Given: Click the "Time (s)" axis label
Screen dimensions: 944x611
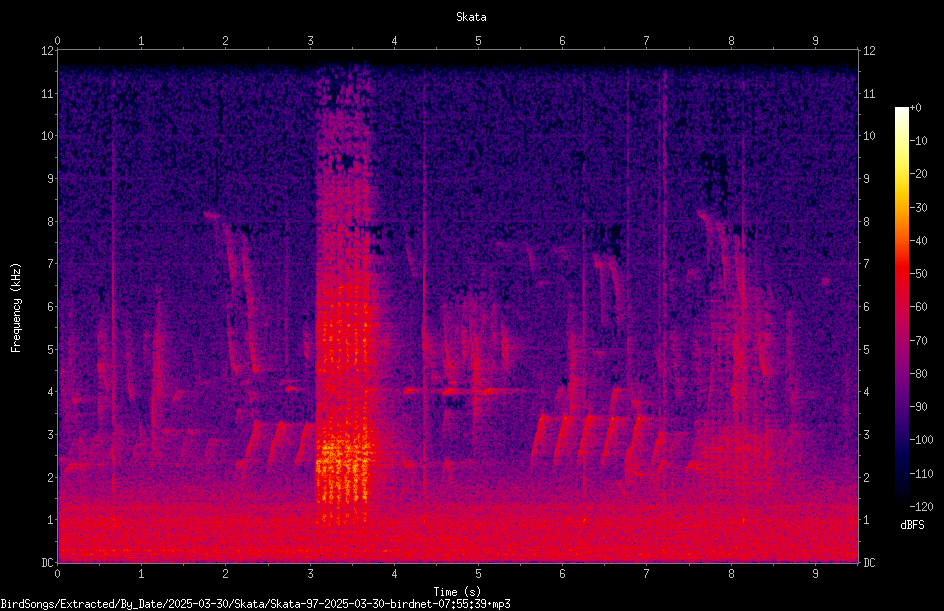Looking at the screenshot, I should coord(457,592).
